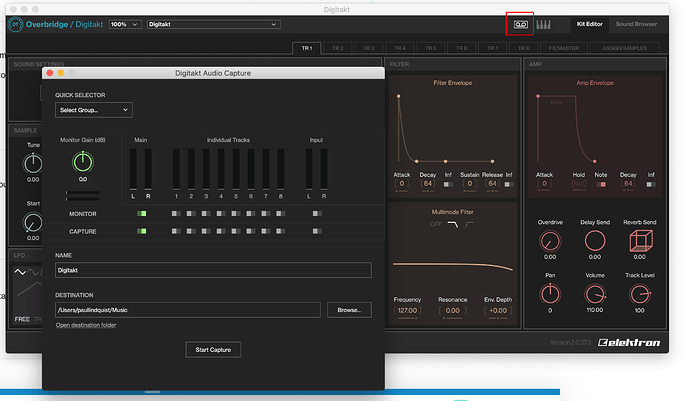Viewport: 690px width, 401px height.
Task: Set Multimode Filter to OFF
Action: tap(436, 224)
